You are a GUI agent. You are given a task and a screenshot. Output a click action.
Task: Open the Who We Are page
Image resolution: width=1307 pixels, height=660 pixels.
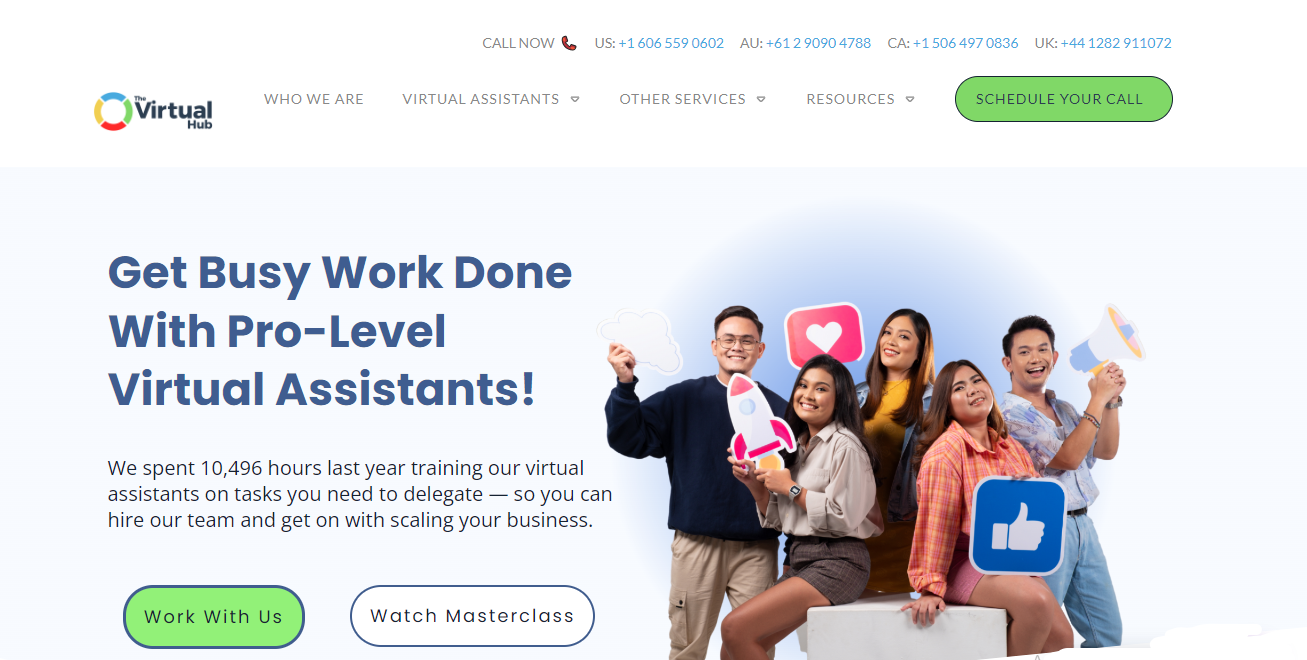314,99
